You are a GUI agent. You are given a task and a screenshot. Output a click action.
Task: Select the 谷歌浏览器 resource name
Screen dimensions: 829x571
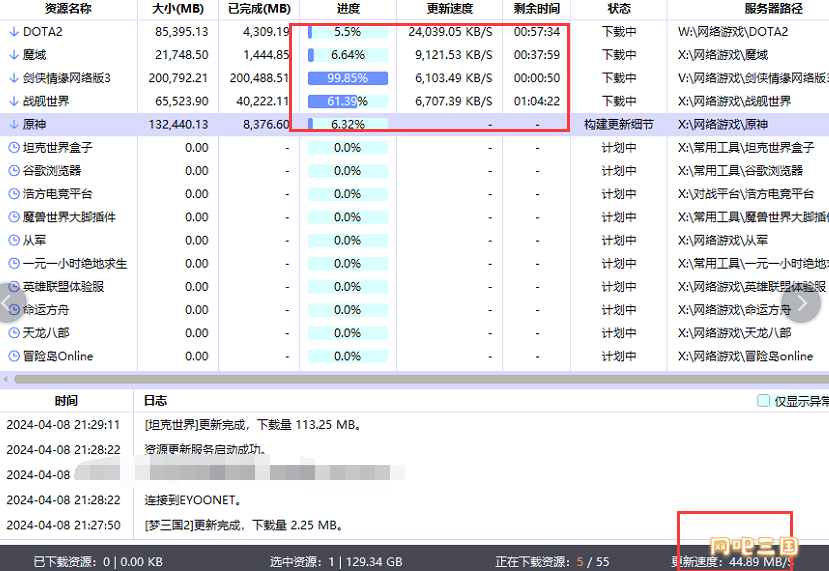(52, 171)
